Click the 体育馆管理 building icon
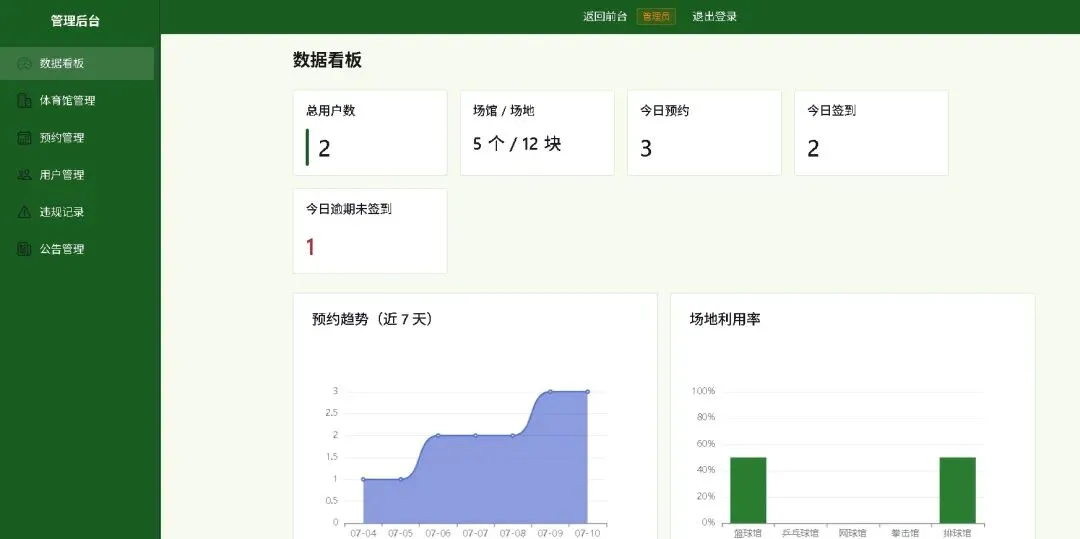The width and height of the screenshot is (1080, 539). coord(24,101)
